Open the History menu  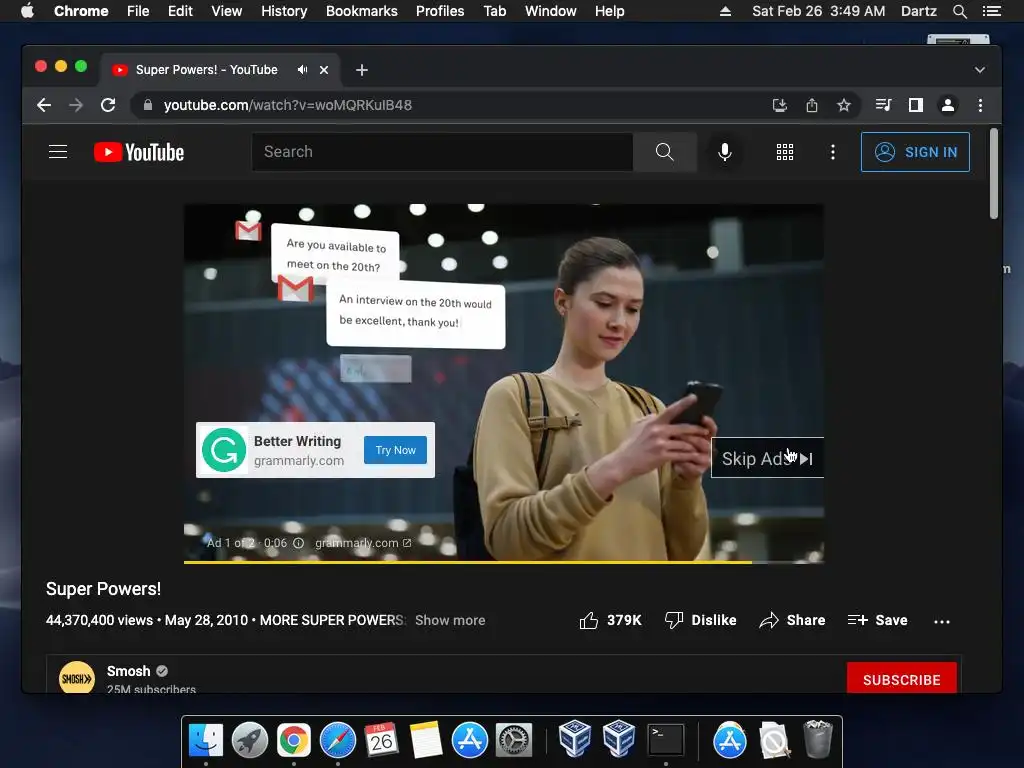tap(284, 11)
